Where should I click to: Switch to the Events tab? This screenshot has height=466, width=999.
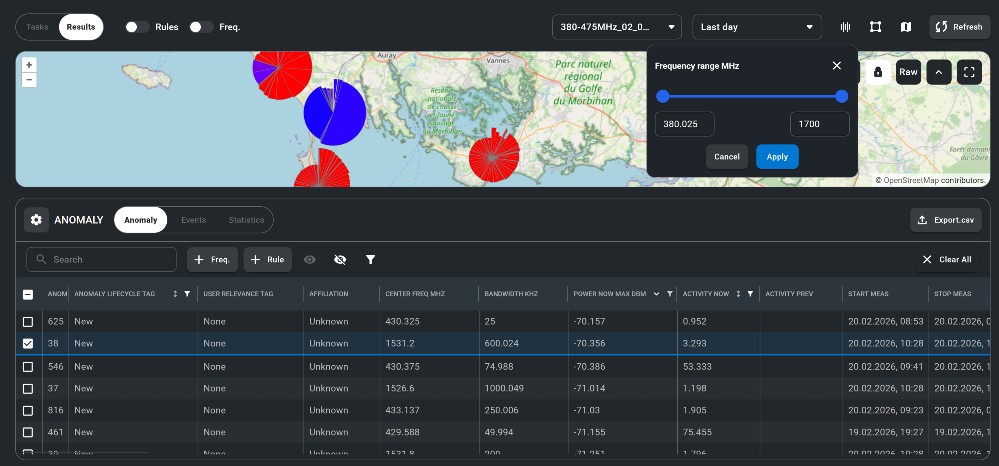coord(193,220)
